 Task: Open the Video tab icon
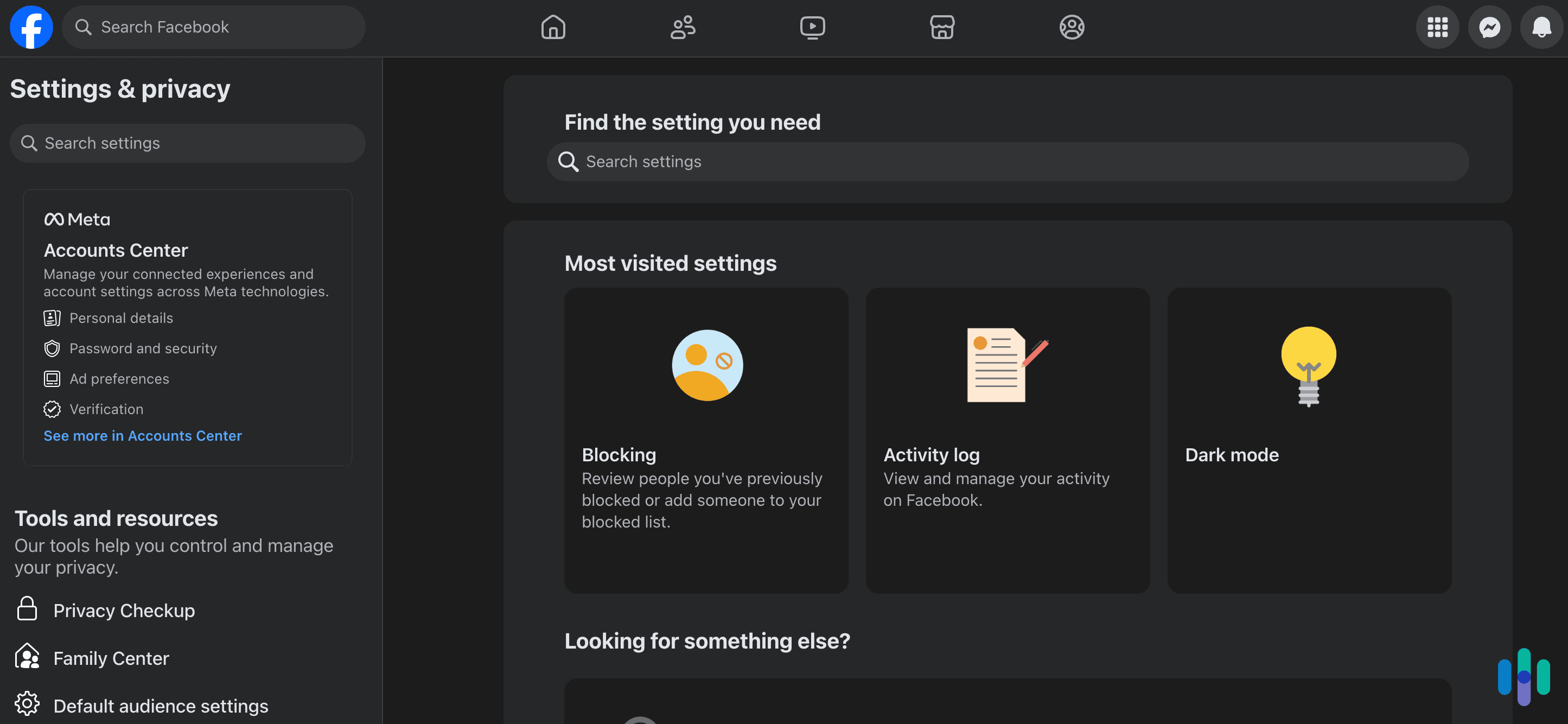coord(812,27)
